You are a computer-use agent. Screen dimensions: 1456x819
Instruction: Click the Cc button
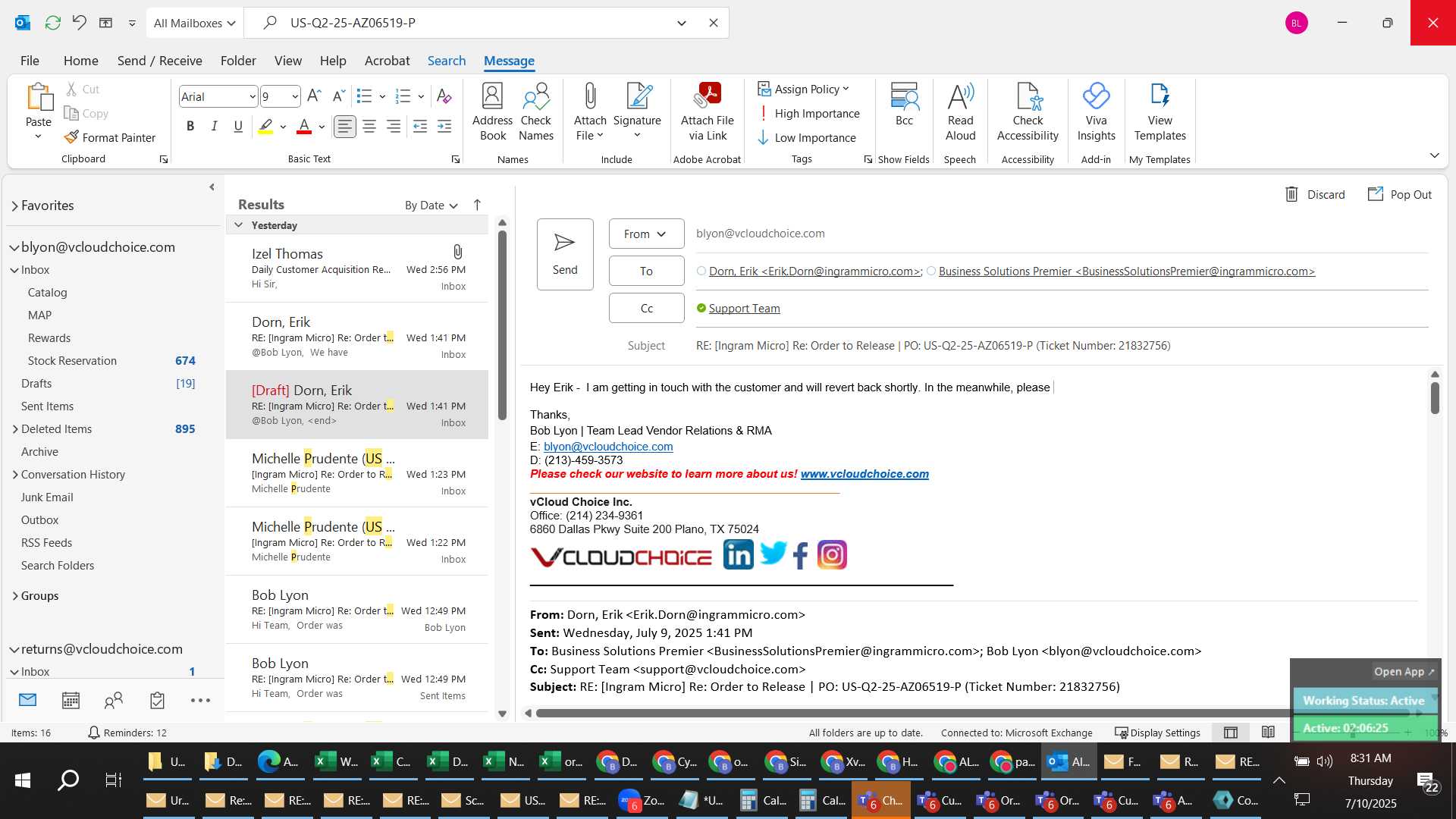point(646,308)
